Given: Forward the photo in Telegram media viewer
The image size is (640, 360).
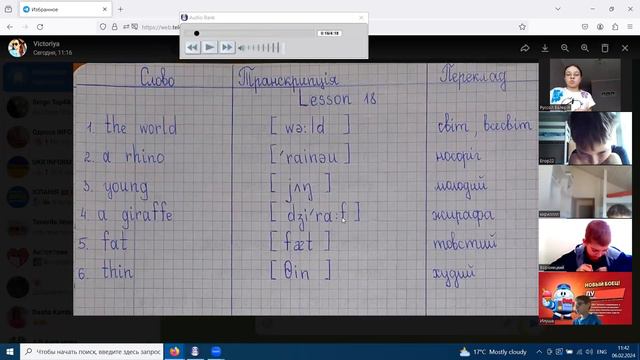Looking at the screenshot, I should coord(525,48).
